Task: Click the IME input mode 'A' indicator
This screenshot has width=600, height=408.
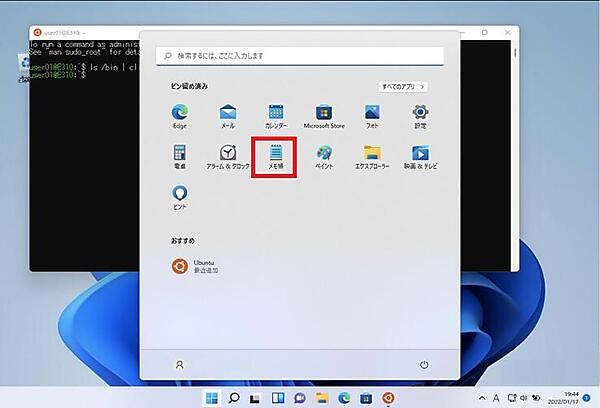Action: (x=496, y=398)
